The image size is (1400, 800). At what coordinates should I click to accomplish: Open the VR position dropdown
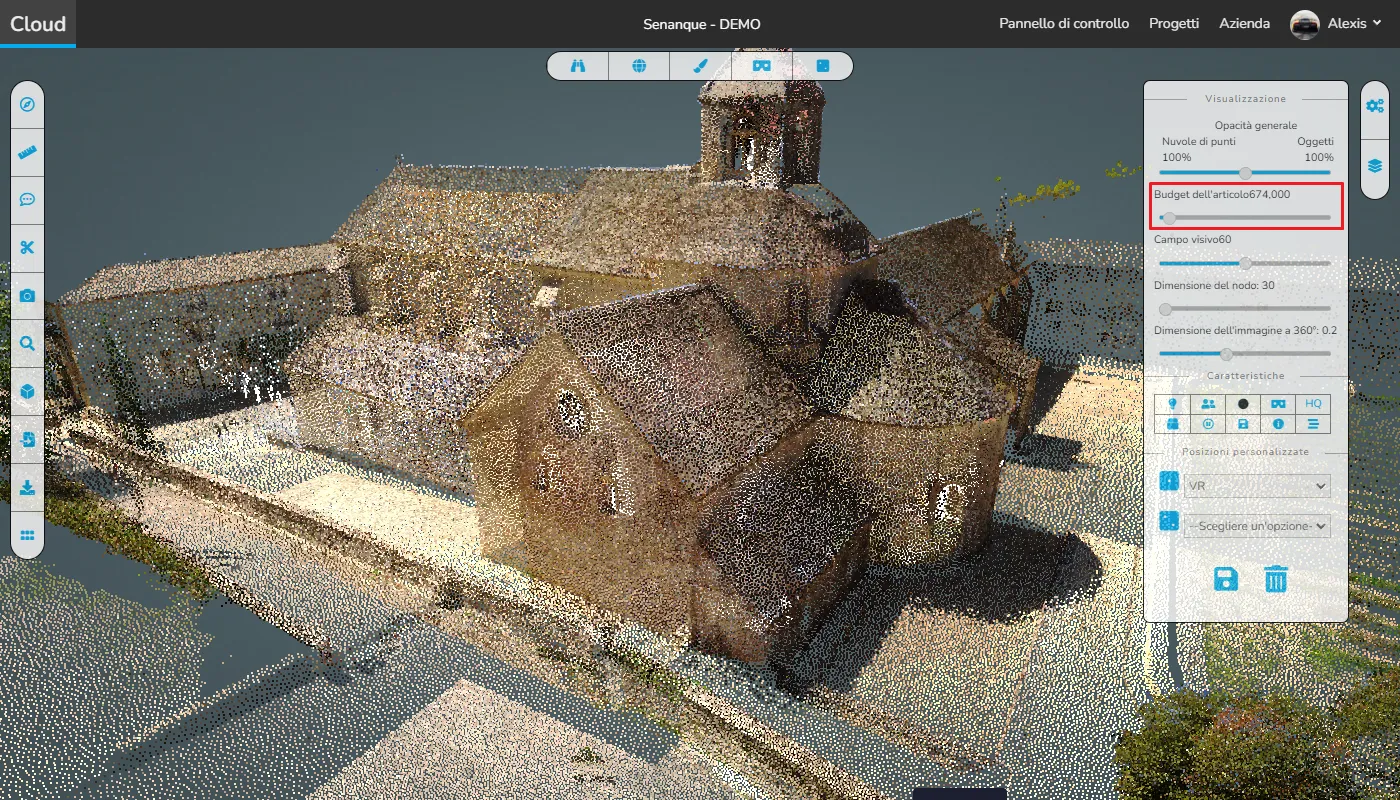(x=1257, y=486)
